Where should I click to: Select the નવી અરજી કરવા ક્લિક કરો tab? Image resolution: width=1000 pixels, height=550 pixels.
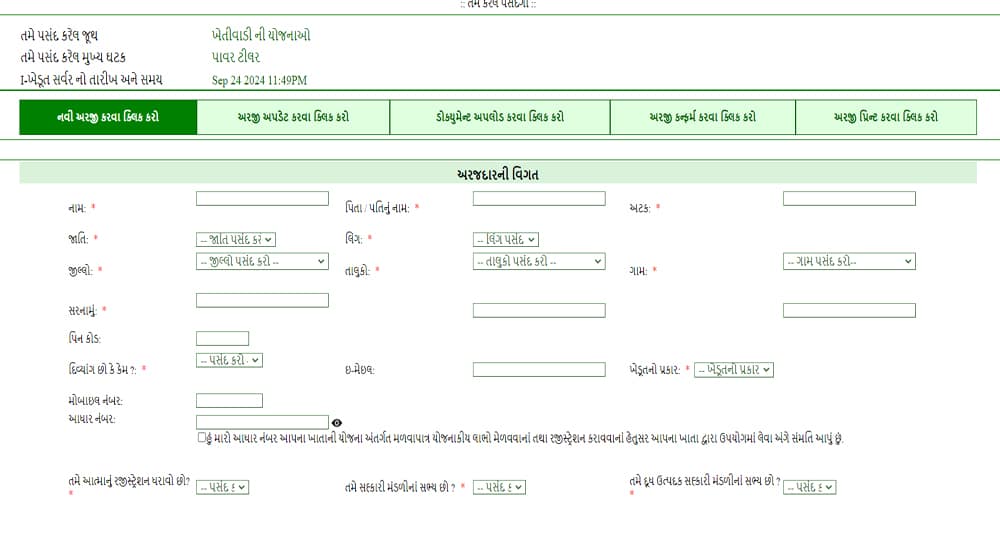point(108,117)
